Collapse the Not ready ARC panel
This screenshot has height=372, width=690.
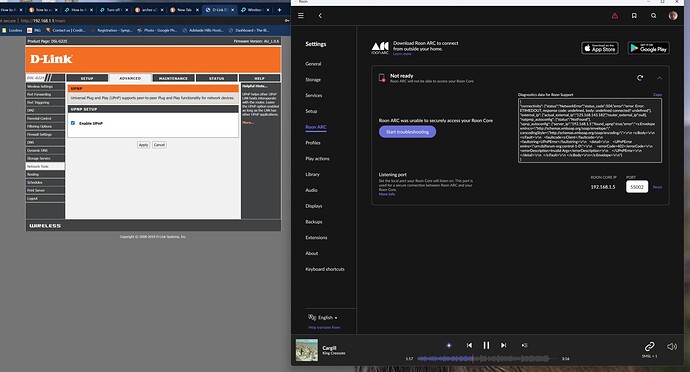click(659, 78)
